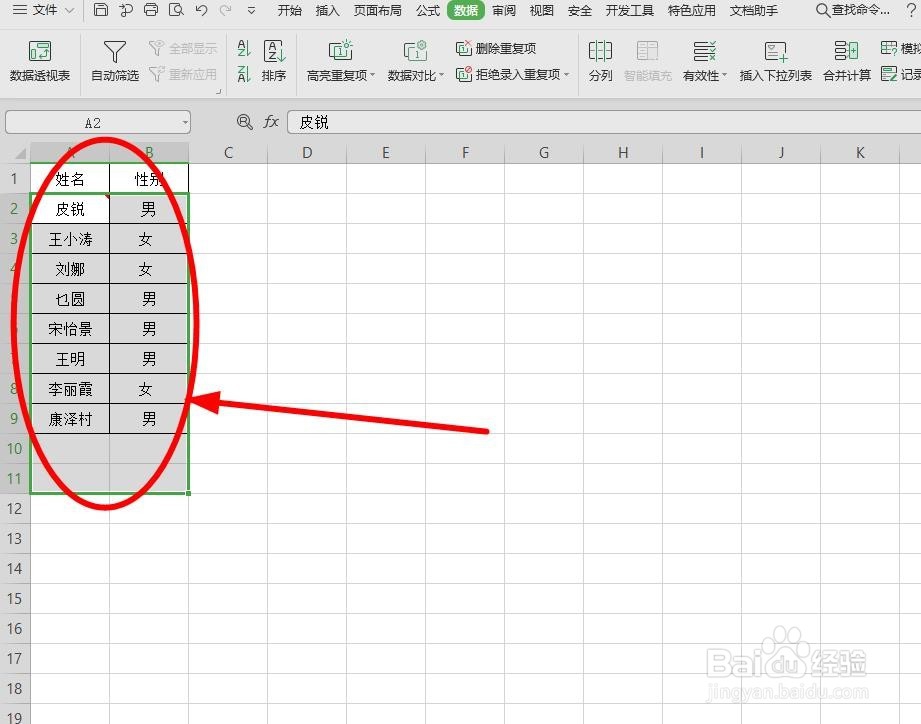Click the Print Preview icon
The image size is (921, 724).
pyautogui.click(x=176, y=10)
